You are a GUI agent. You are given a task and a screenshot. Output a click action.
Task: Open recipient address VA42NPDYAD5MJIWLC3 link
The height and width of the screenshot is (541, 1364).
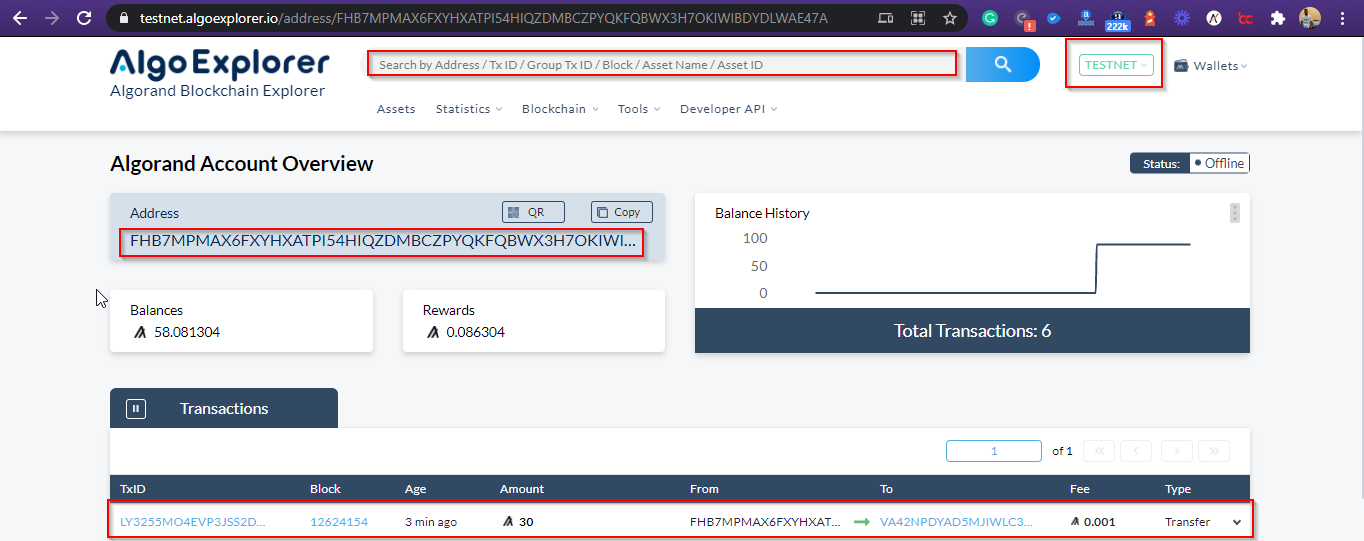(956, 522)
